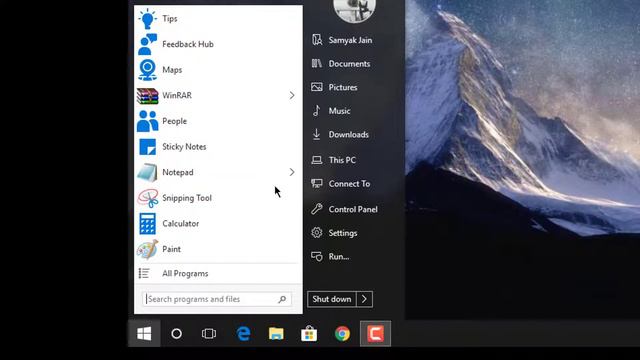Click the "People" text
Image resolution: width=640 pixels, height=360 pixels.
[x=174, y=121]
